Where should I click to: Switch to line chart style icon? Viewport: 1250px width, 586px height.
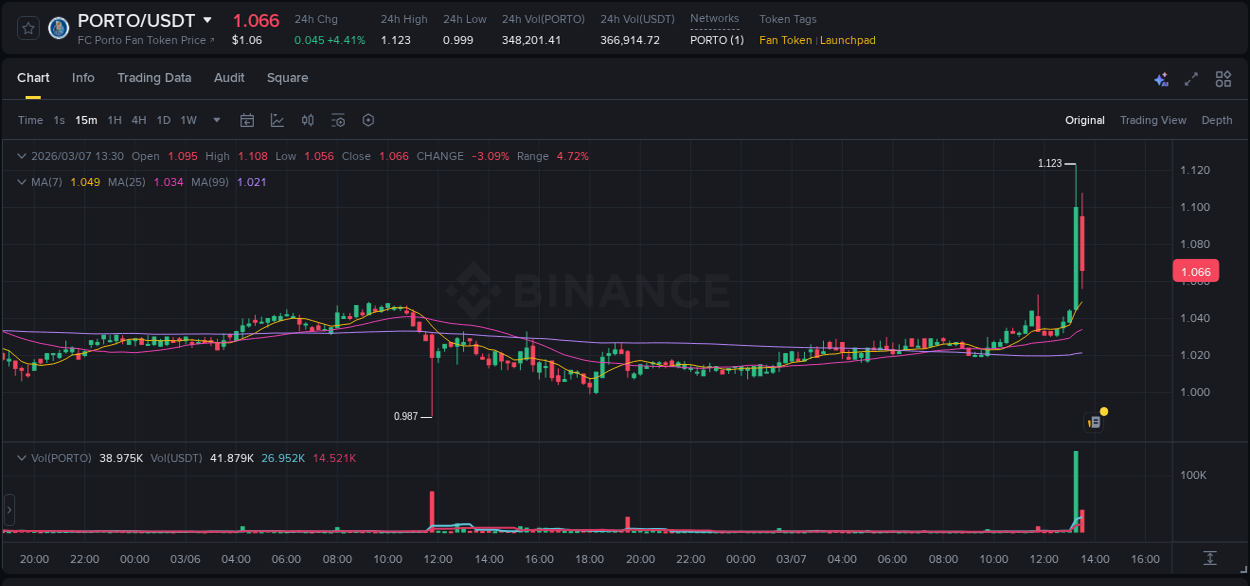click(277, 120)
